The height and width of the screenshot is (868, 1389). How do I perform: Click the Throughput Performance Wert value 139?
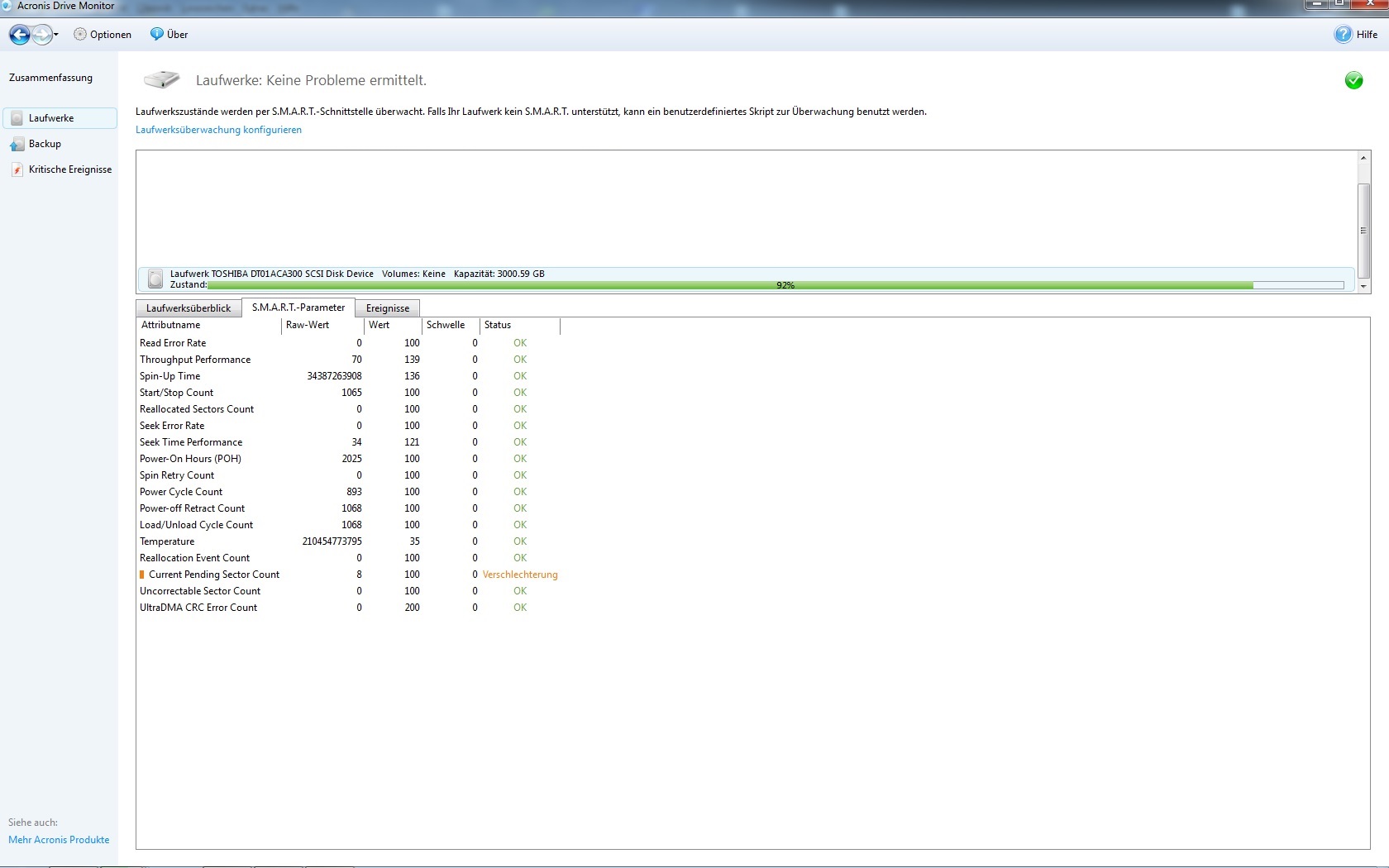coord(412,360)
